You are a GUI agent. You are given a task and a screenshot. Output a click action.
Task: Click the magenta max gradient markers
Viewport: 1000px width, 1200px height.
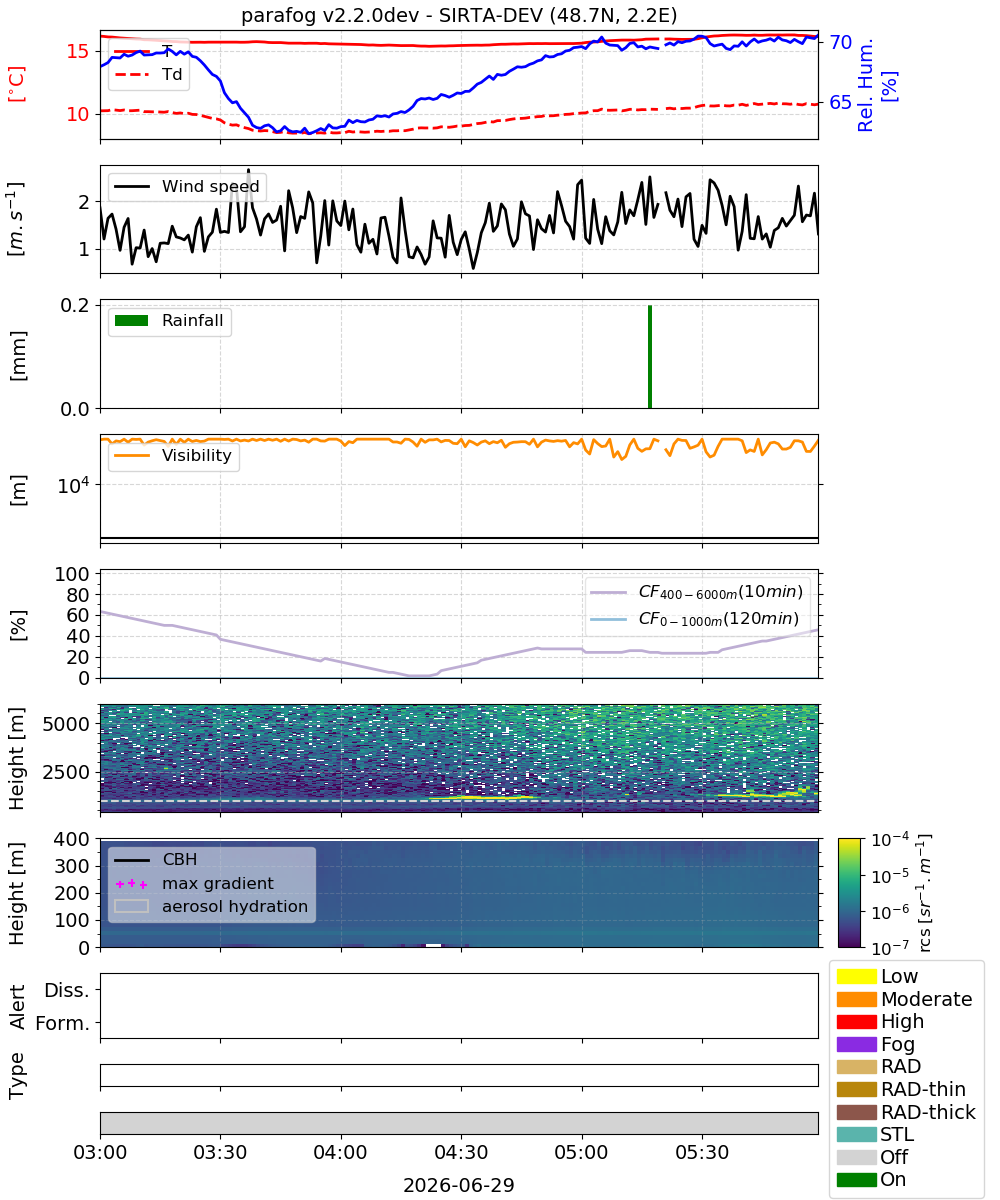pos(131,884)
